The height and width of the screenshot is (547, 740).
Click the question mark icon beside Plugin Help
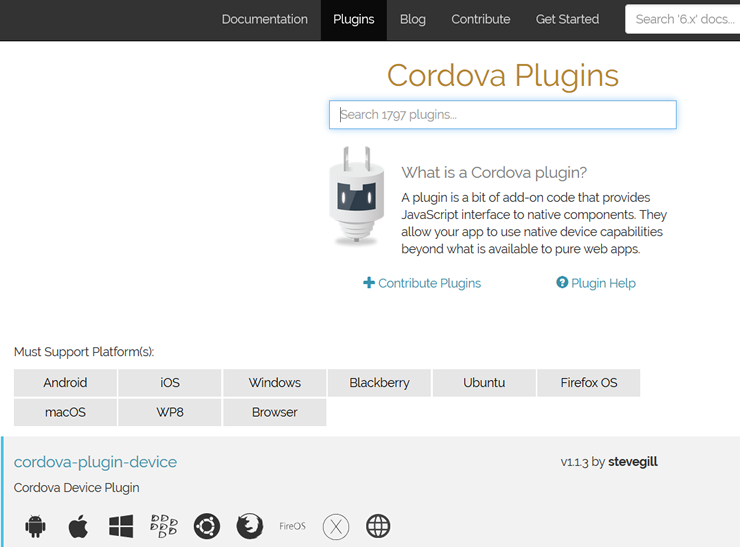562,282
